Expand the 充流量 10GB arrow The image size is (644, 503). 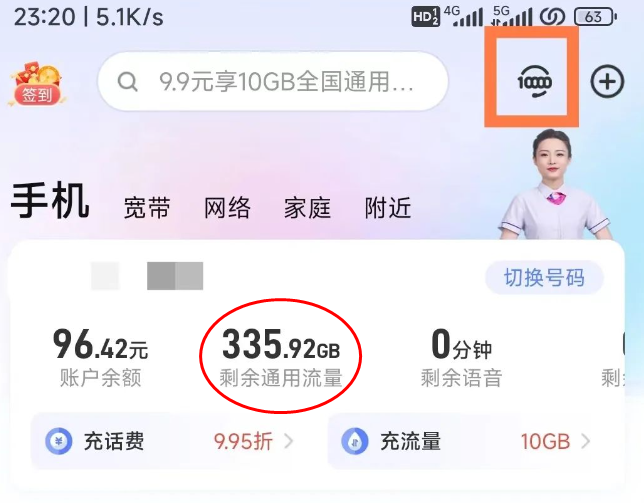(586, 441)
